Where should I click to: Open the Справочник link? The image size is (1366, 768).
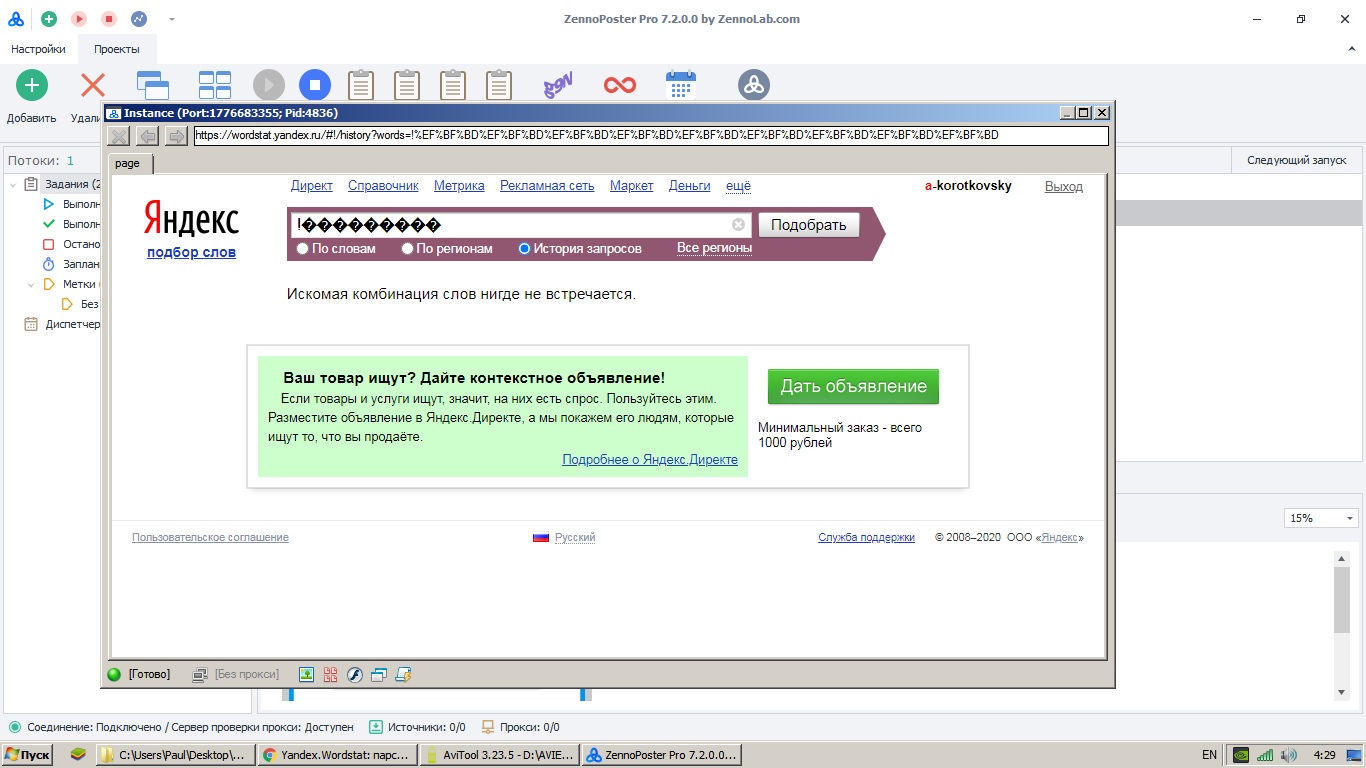tap(383, 186)
